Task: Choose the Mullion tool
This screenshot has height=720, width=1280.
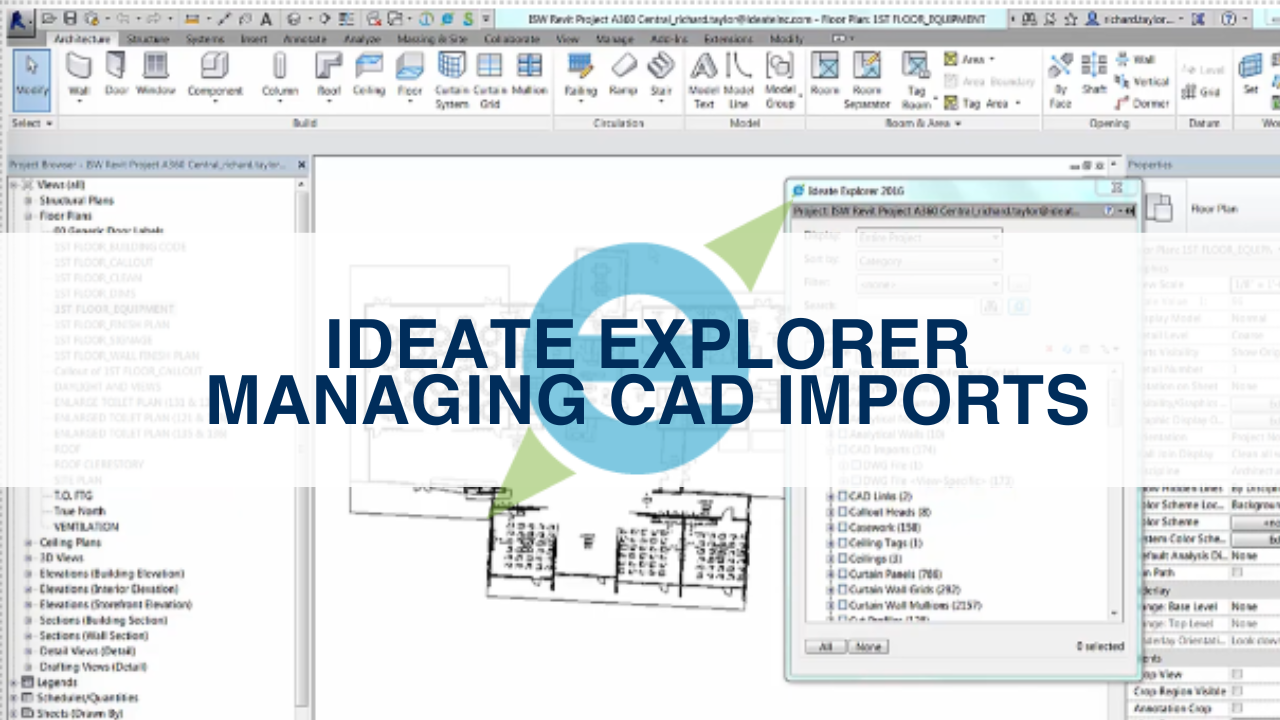Action: coord(529,75)
